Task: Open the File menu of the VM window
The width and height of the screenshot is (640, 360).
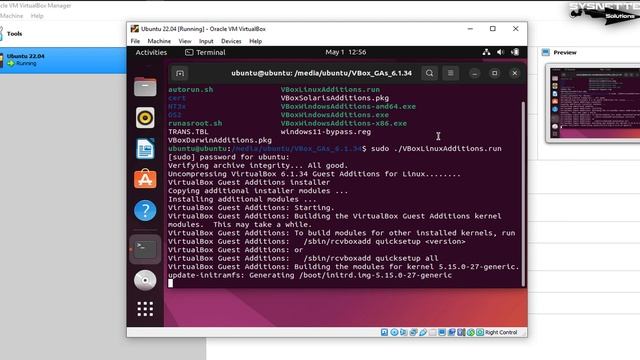Action: pyautogui.click(x=135, y=41)
